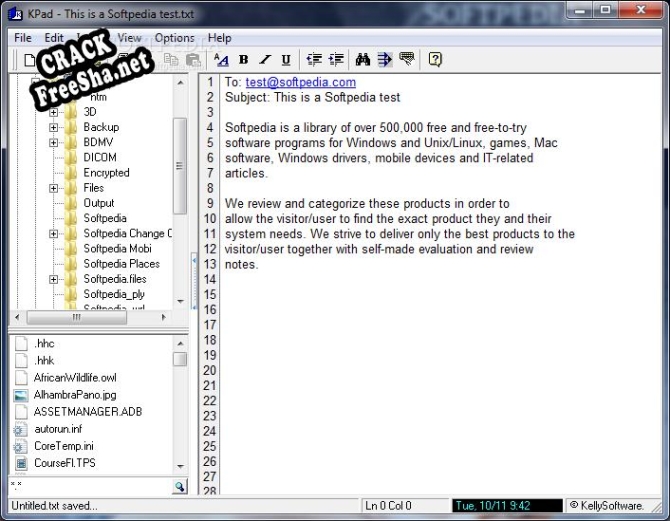The width and height of the screenshot is (670, 521).
Task: Apply Underline from the toolbar
Action: [x=287, y=60]
